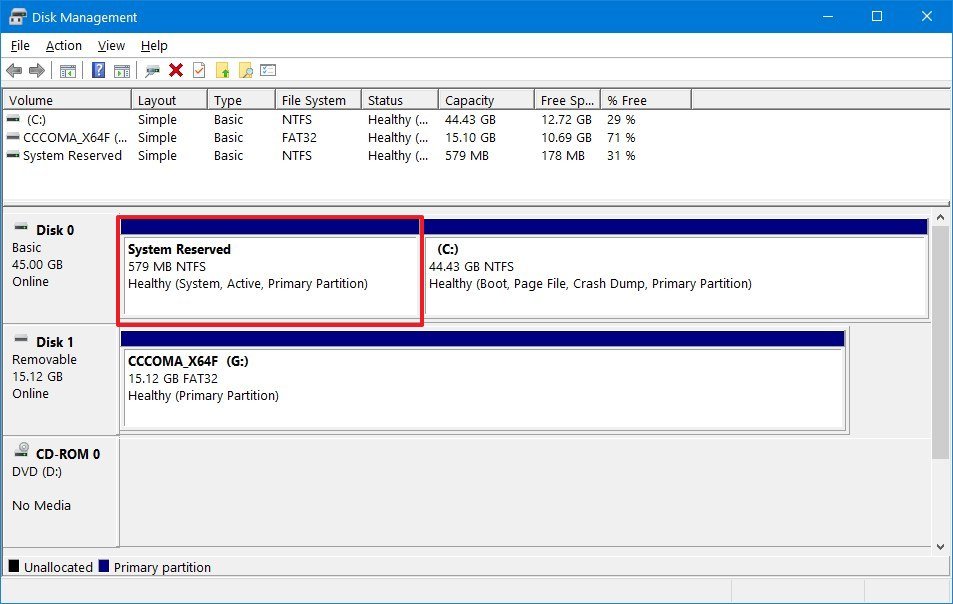Sort by the Type column header
The image size is (953, 604).
[241, 100]
